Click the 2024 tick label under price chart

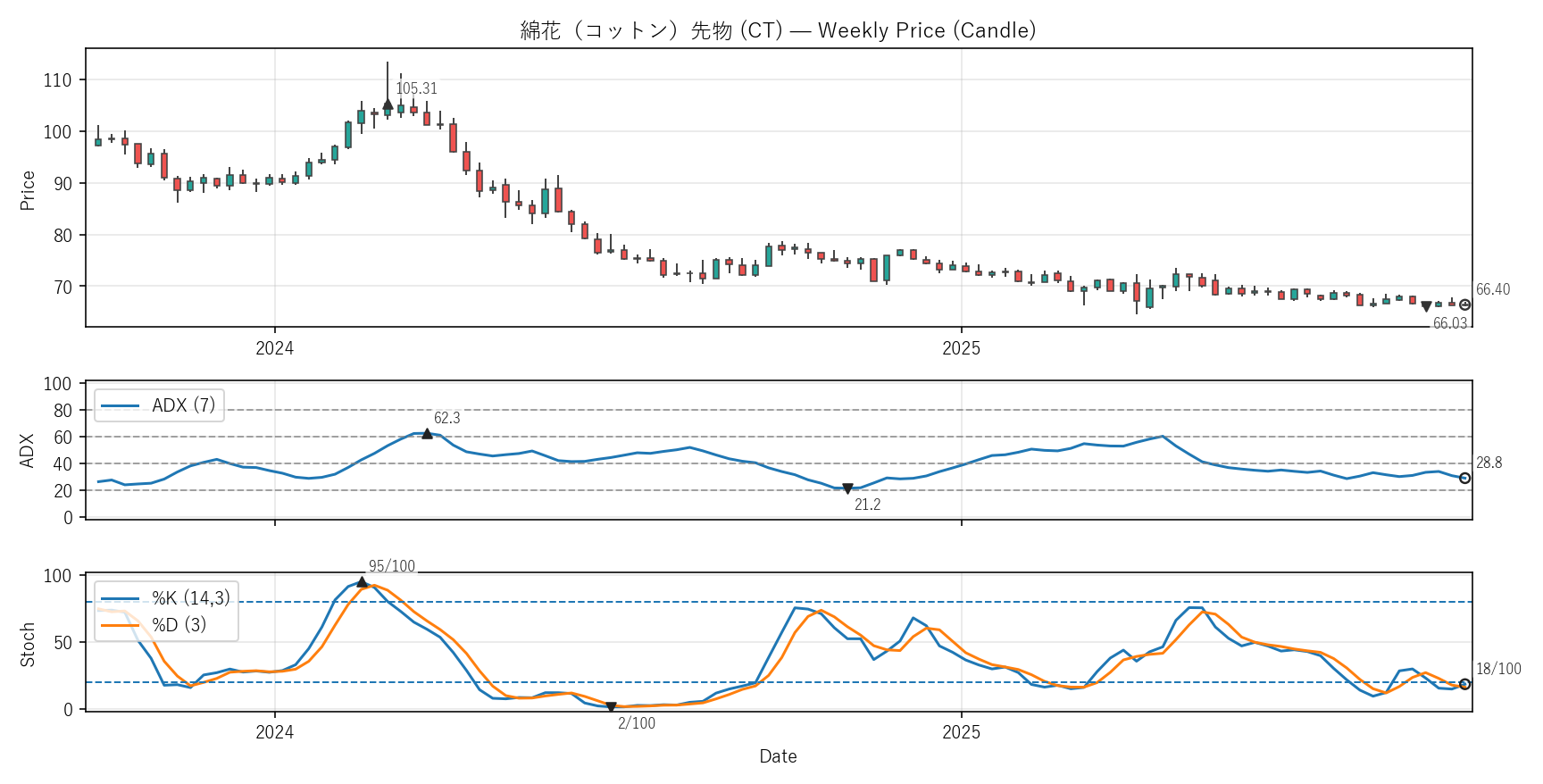click(x=274, y=348)
